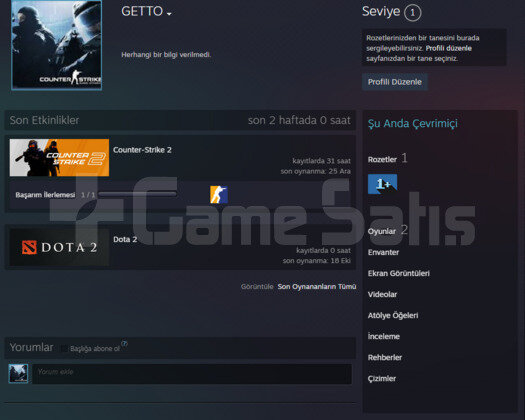This screenshot has height=420, width=525.
Task: Click the 'son 2 haftada 0 saat' text
Action: pos(299,120)
